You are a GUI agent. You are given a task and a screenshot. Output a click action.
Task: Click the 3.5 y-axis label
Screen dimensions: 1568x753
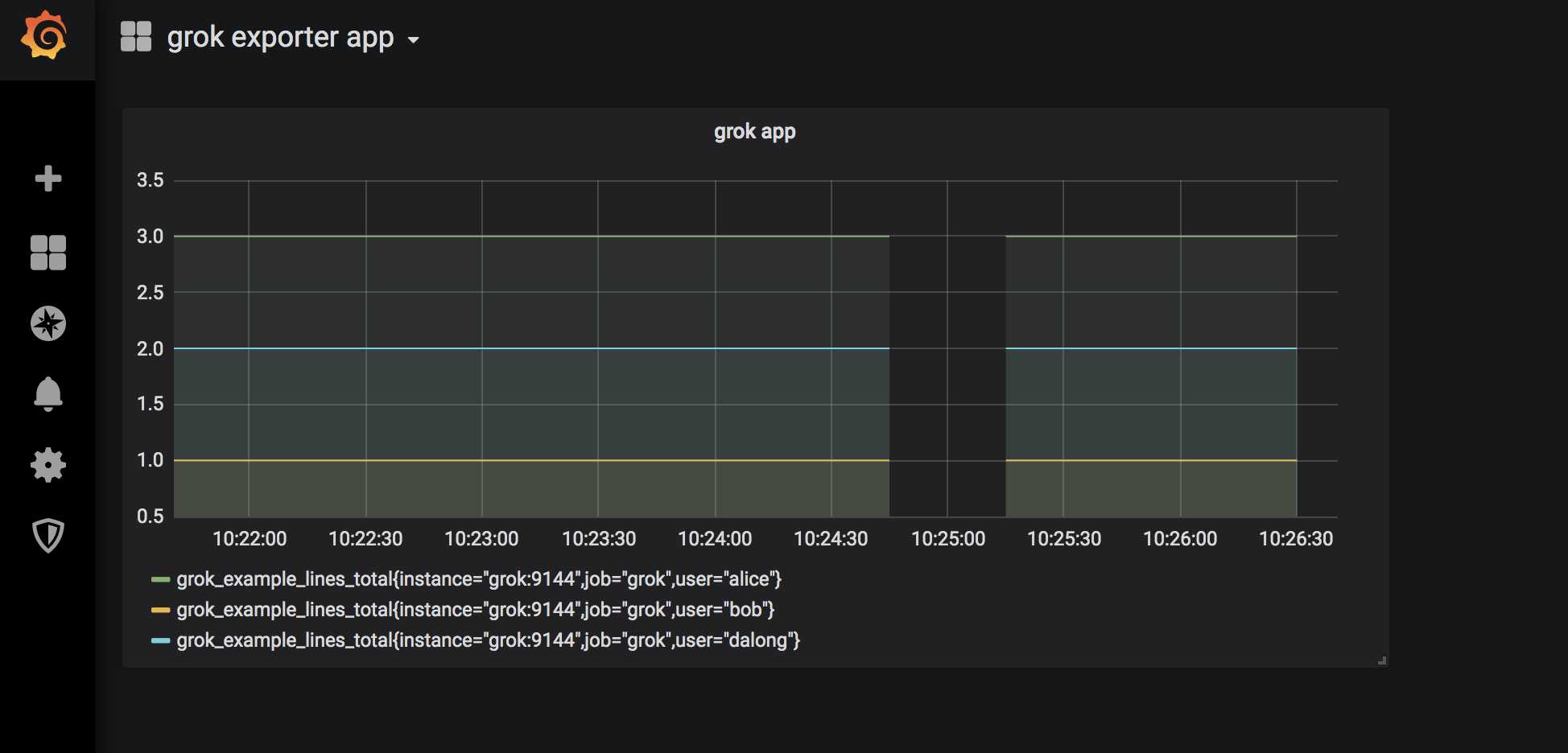click(150, 180)
